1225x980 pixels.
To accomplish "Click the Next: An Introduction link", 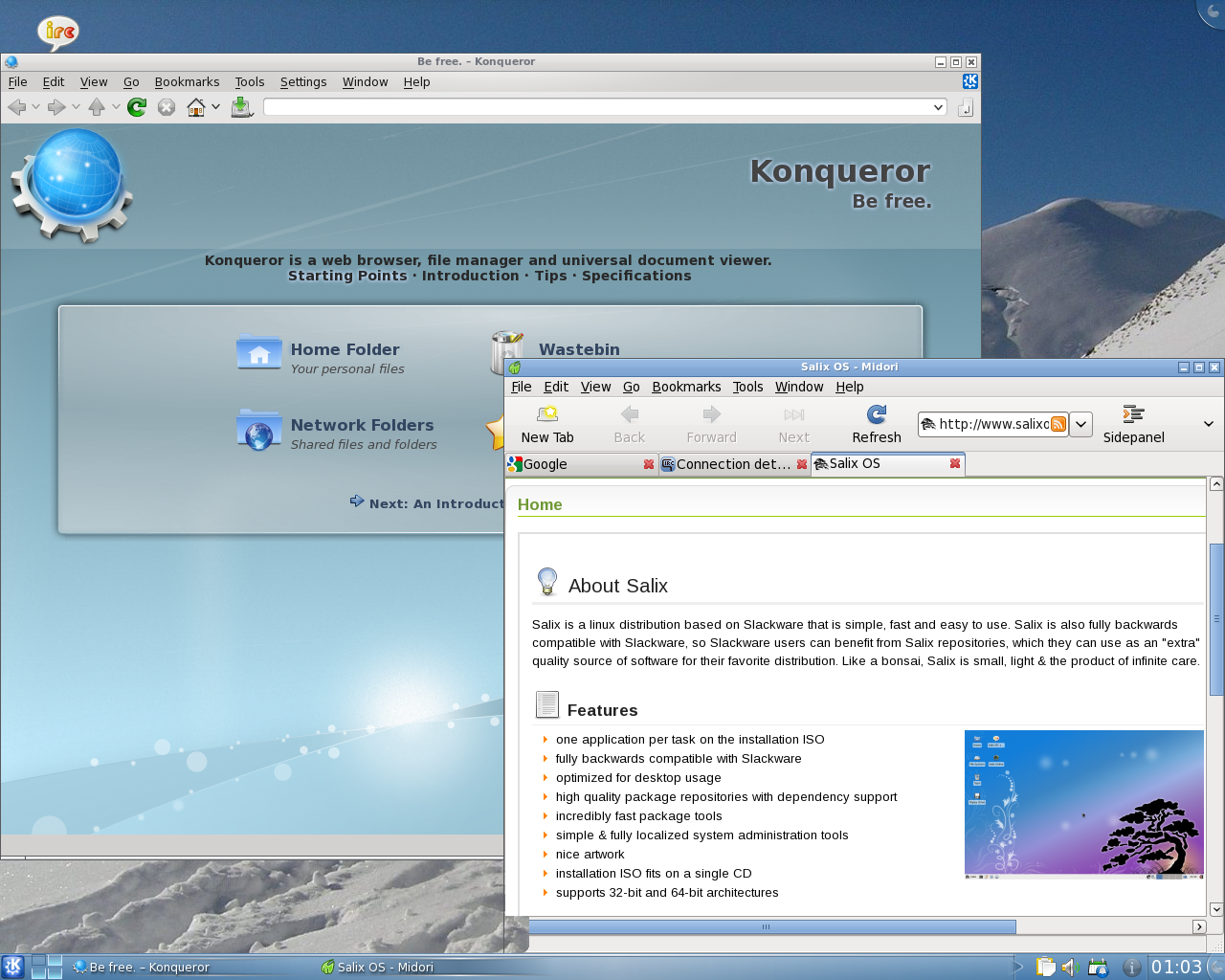I will (427, 502).
